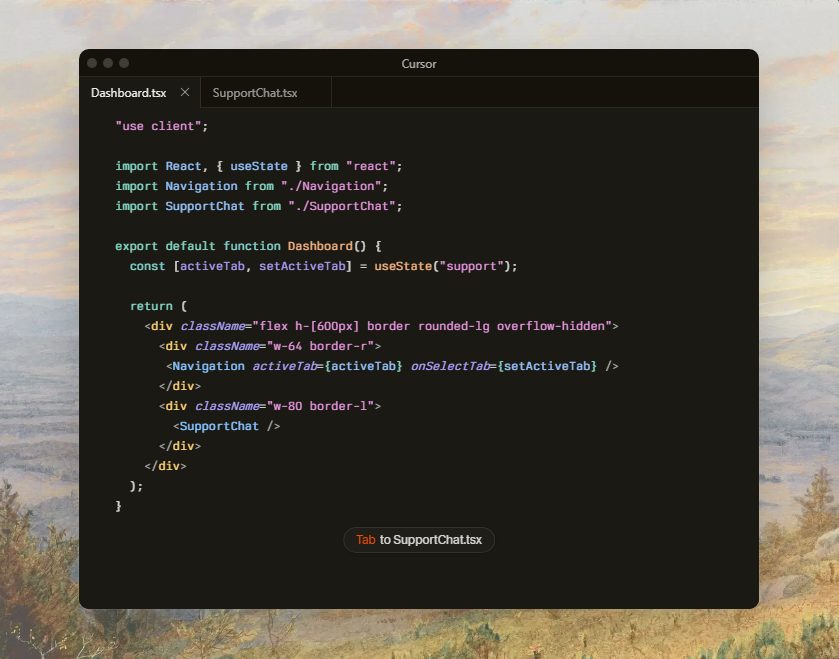Click the return keyword

click(151, 306)
